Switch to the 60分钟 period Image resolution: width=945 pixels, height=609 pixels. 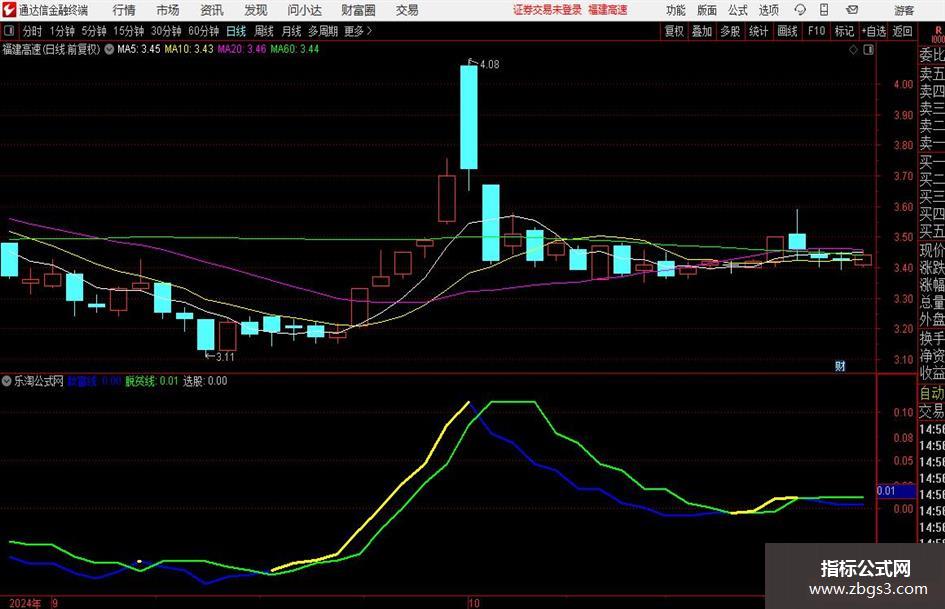tap(203, 31)
